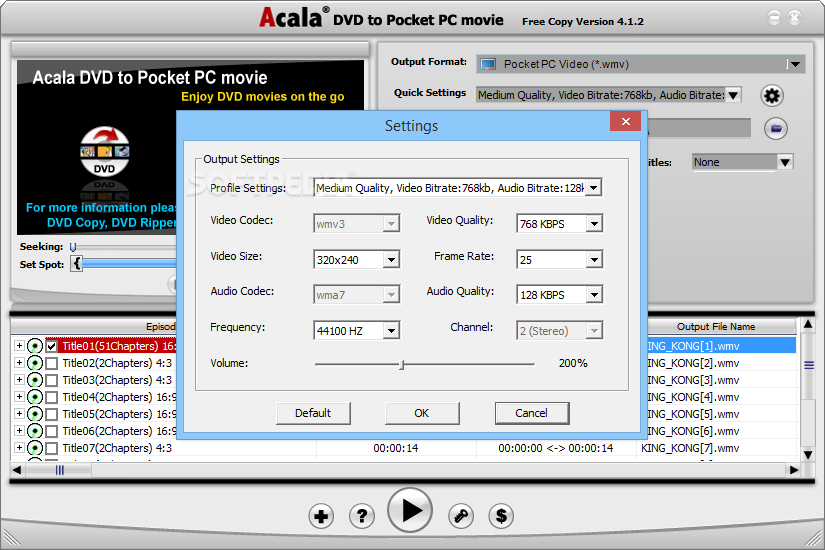Expand the Title04 tree node

19,397
